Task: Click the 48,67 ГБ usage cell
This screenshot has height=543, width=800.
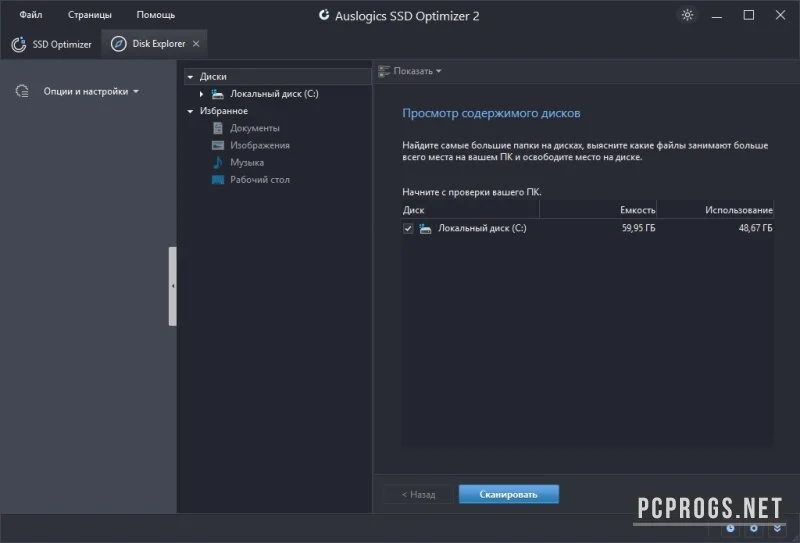Action: coord(755,228)
